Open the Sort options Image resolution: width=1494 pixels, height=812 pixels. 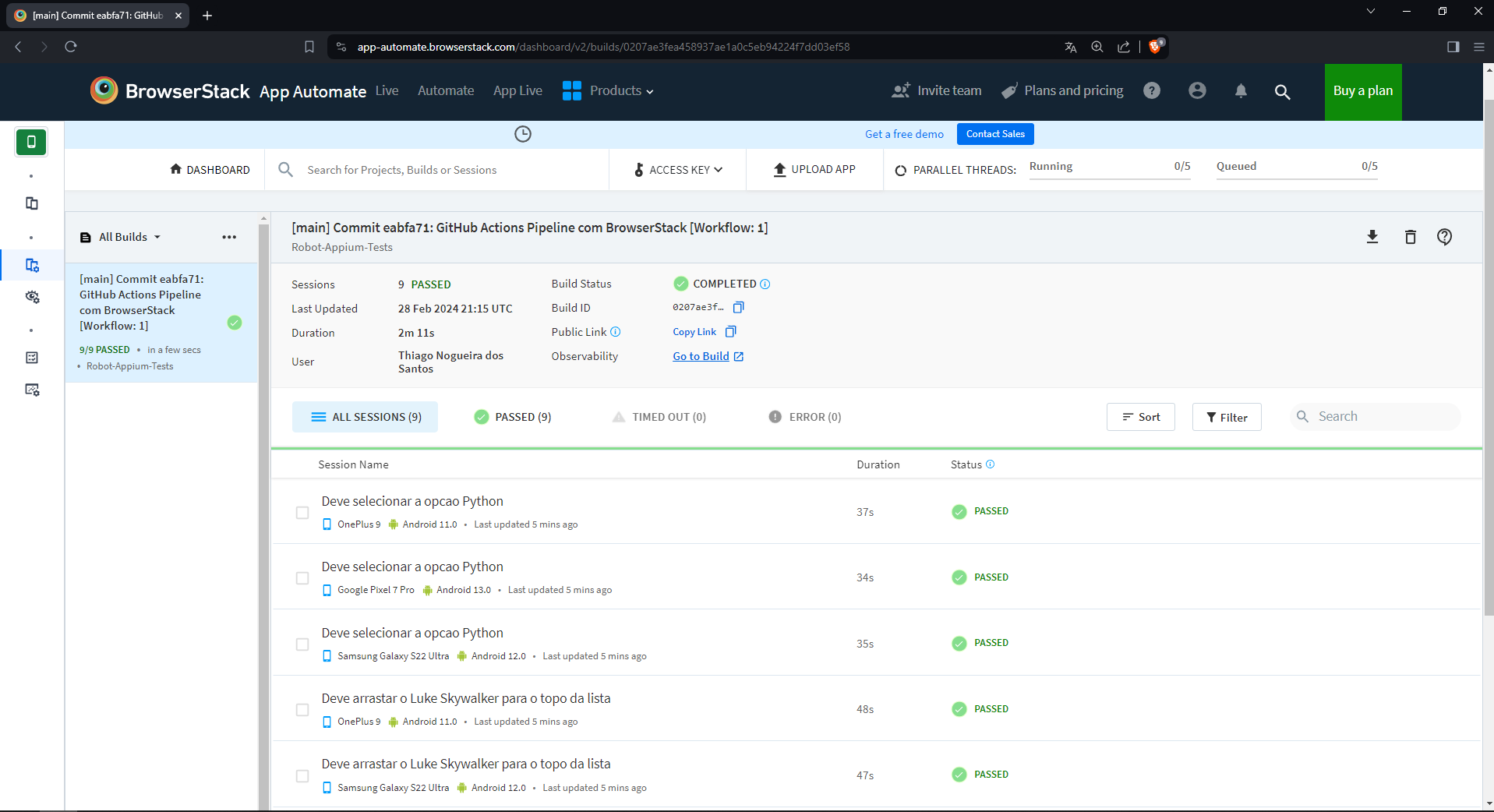click(x=1141, y=417)
